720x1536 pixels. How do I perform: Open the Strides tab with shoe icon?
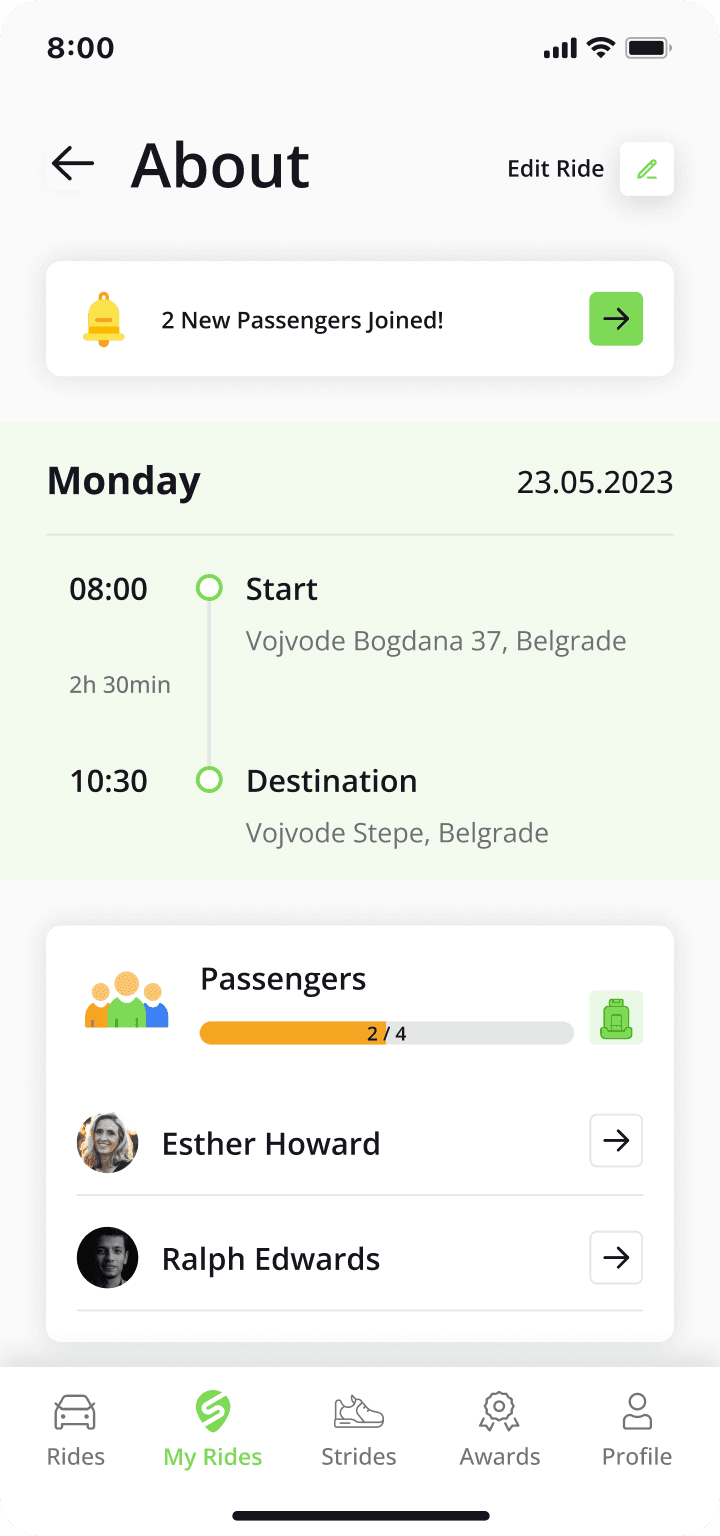pyautogui.click(x=359, y=1431)
